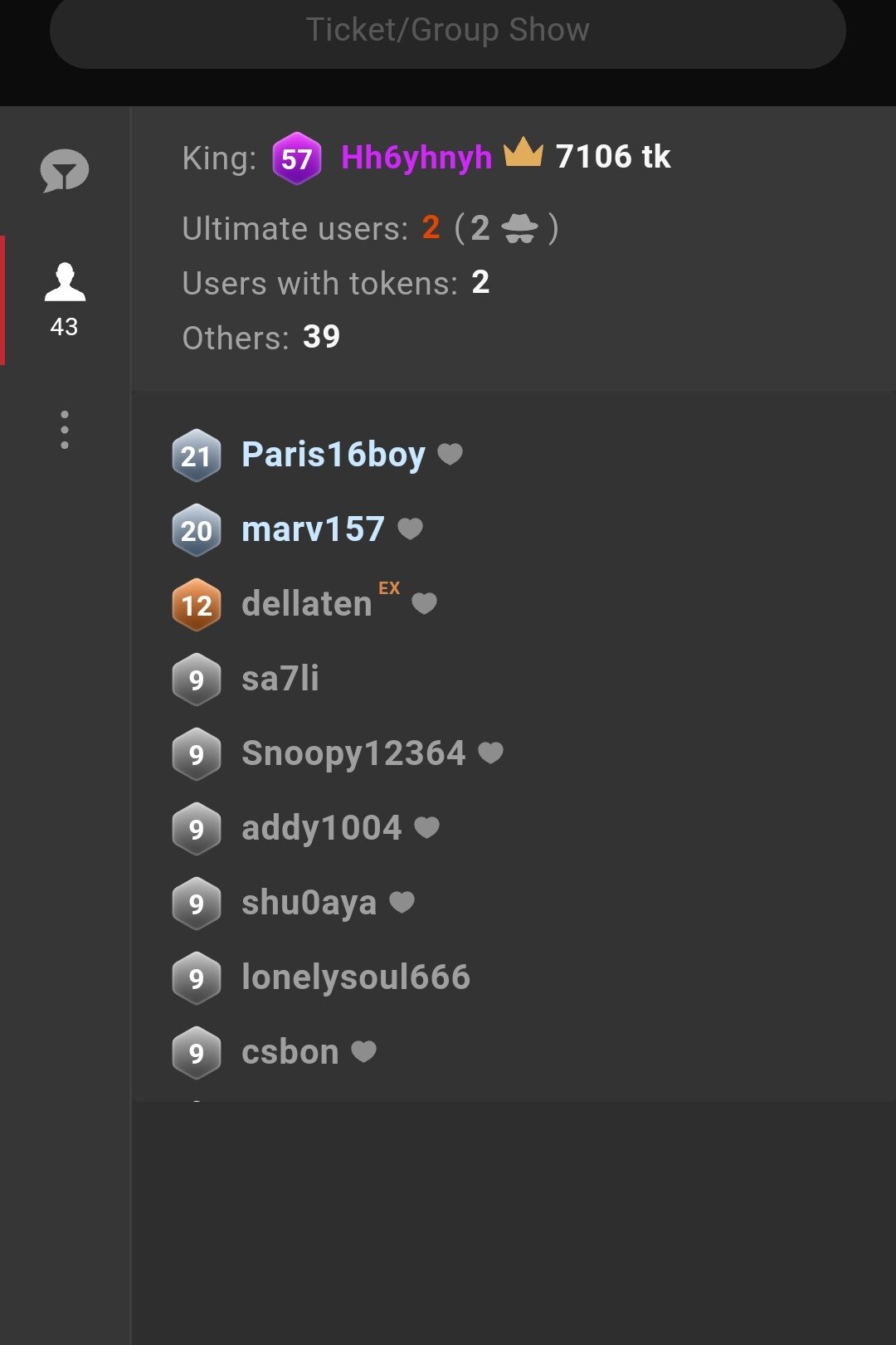Screen dimensions: 896x1345
Task: Open addy1004's user entry
Action: [321, 828]
